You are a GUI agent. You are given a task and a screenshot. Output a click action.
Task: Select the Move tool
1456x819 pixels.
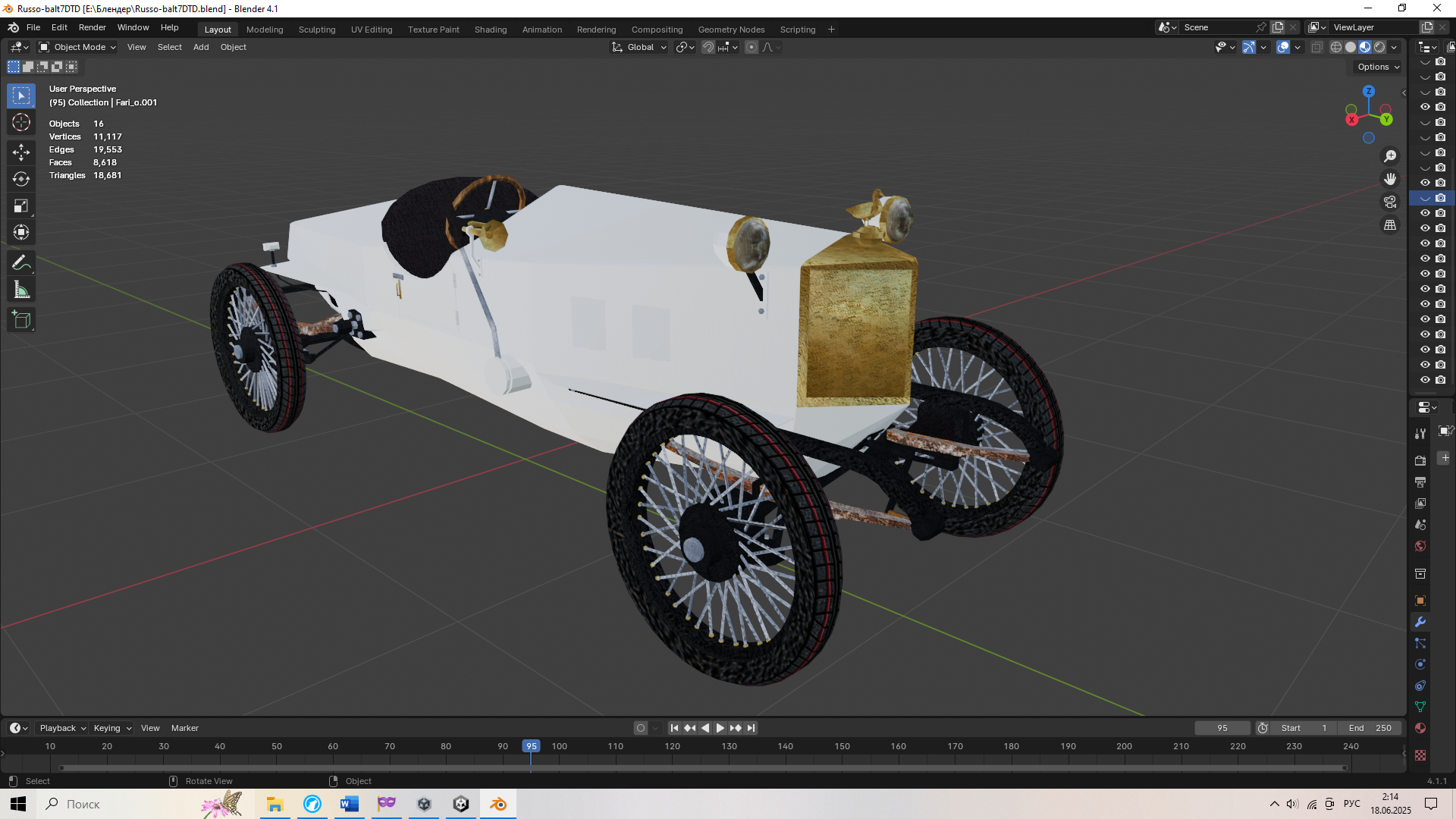click(21, 152)
